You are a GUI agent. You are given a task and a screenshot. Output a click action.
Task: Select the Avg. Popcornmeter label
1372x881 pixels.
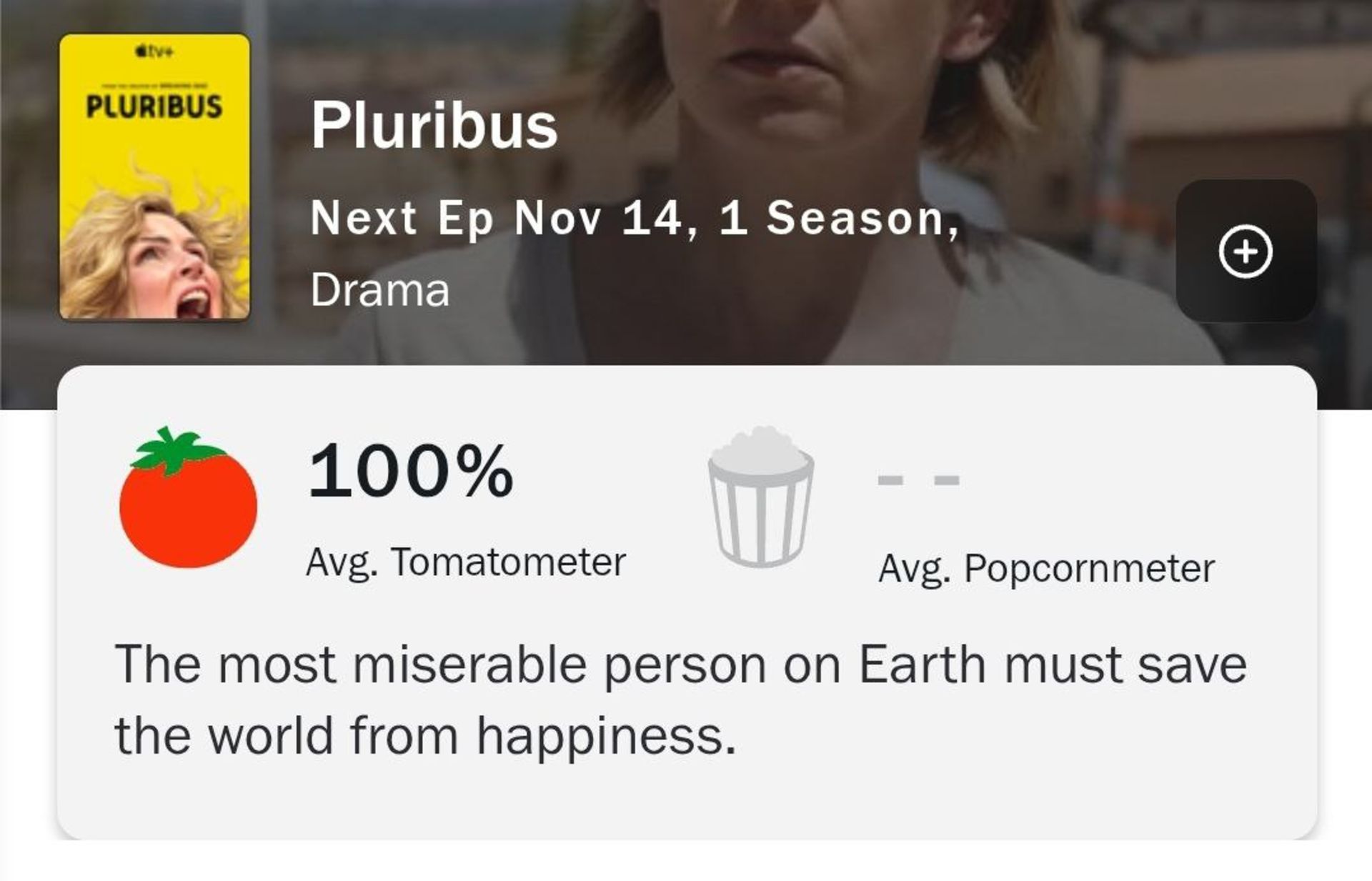coord(1046,569)
